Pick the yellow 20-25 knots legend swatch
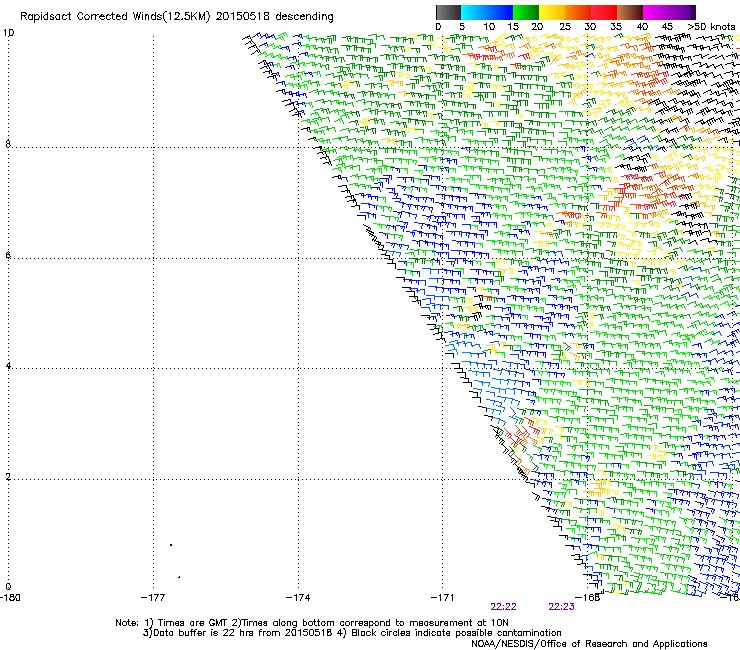This screenshot has height=650, width=740. coord(552,12)
